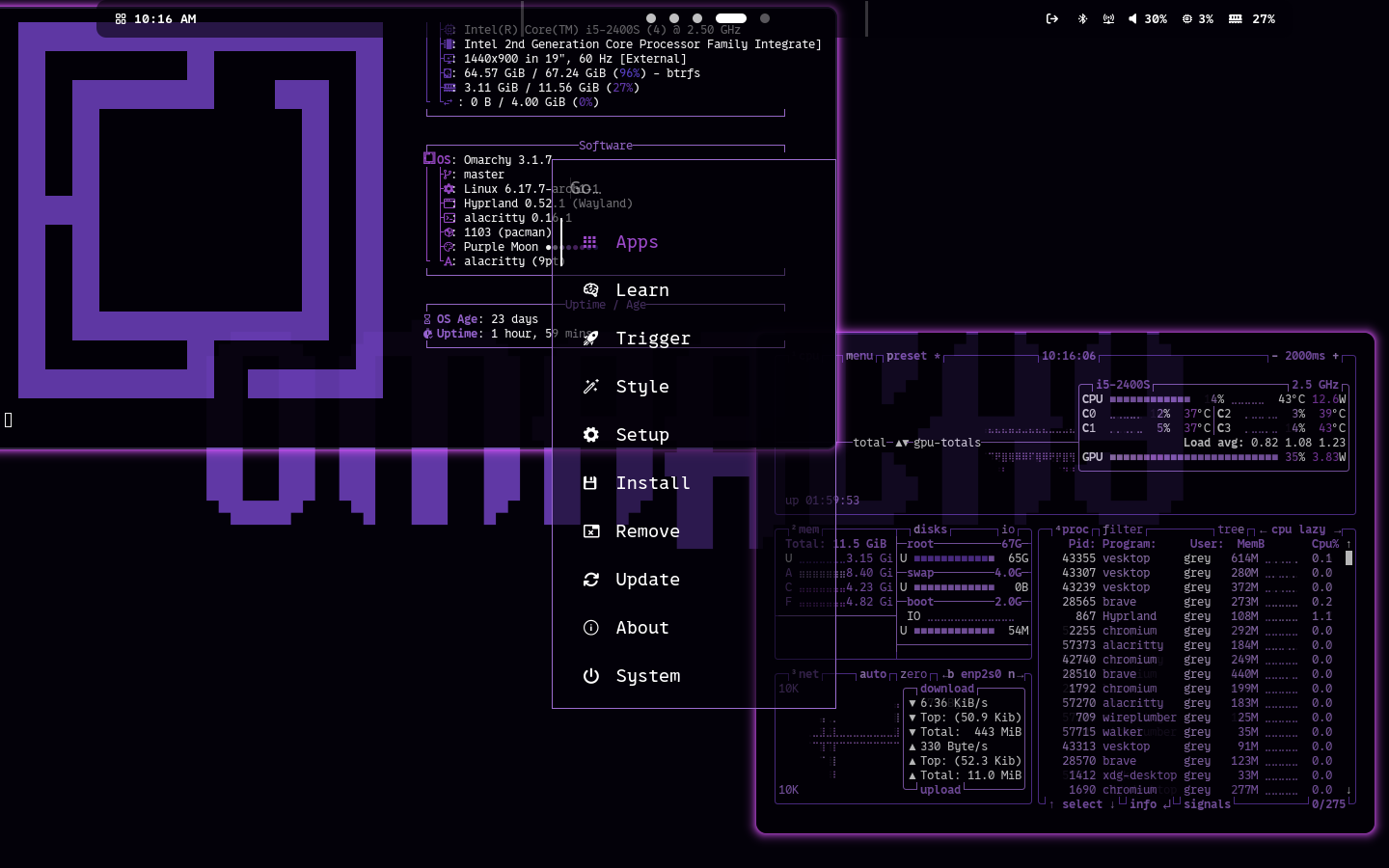This screenshot has width=1389, height=868.
Task: Open signals menu in btop footer
Action: tap(1207, 804)
